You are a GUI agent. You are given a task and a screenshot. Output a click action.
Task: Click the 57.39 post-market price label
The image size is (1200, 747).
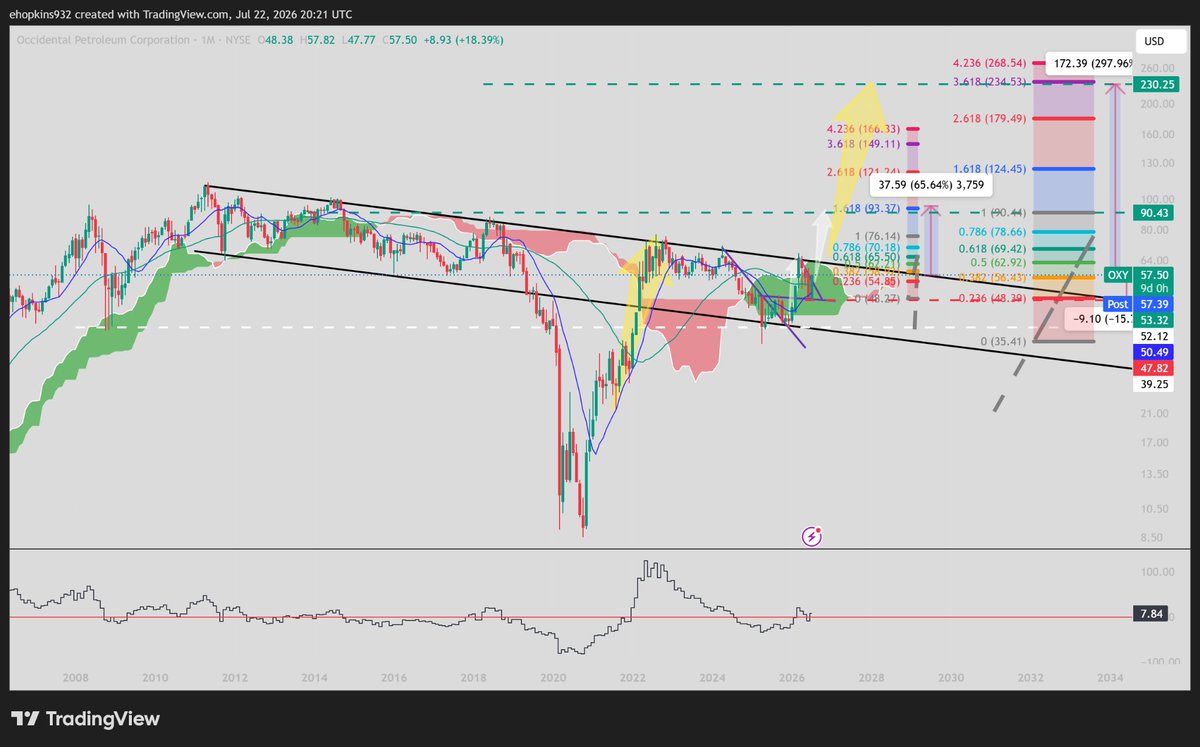click(1153, 304)
